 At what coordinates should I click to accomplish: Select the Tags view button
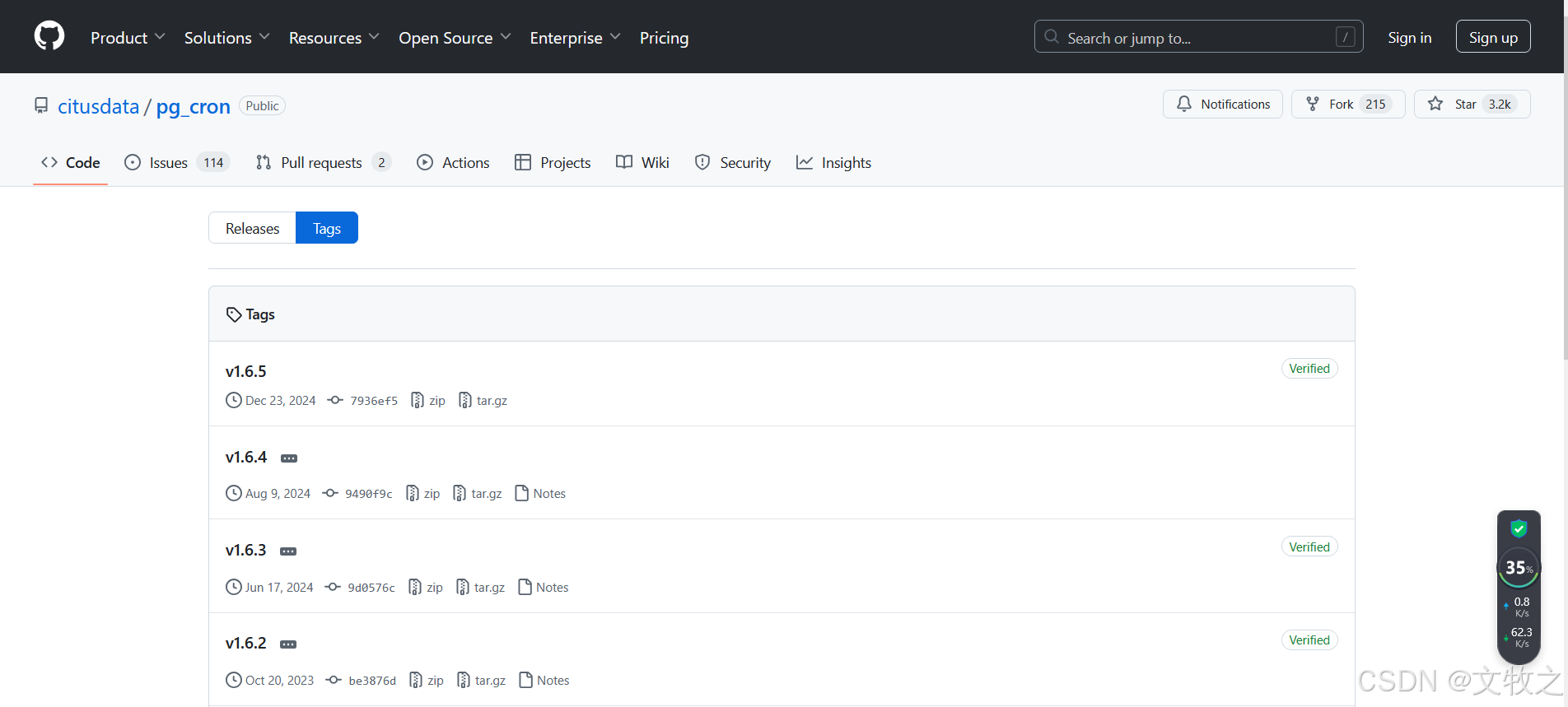coord(327,228)
